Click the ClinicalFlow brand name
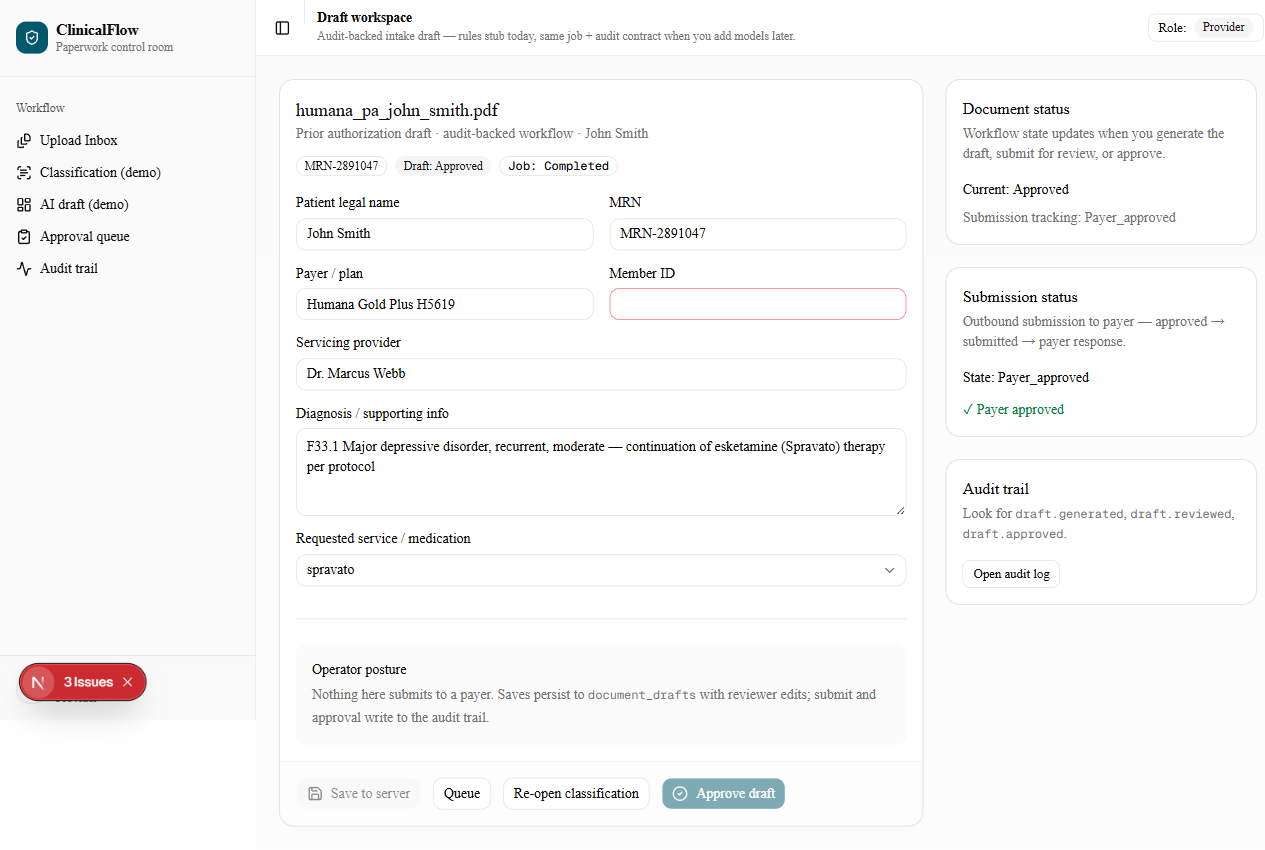1265x850 pixels. (97, 30)
